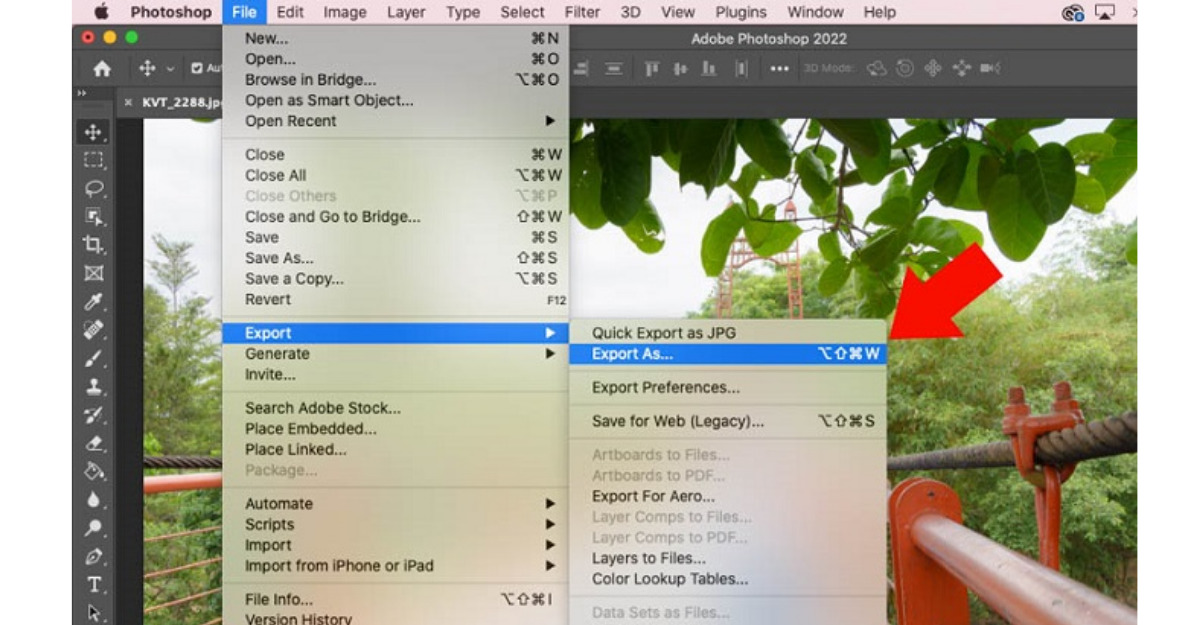Image resolution: width=1200 pixels, height=625 pixels.
Task: Select the Paint Bucket tool
Action: (x=94, y=471)
